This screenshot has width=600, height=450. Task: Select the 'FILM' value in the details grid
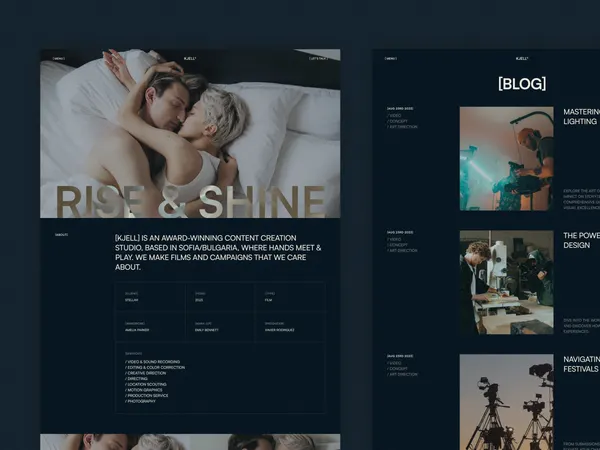click(268, 300)
